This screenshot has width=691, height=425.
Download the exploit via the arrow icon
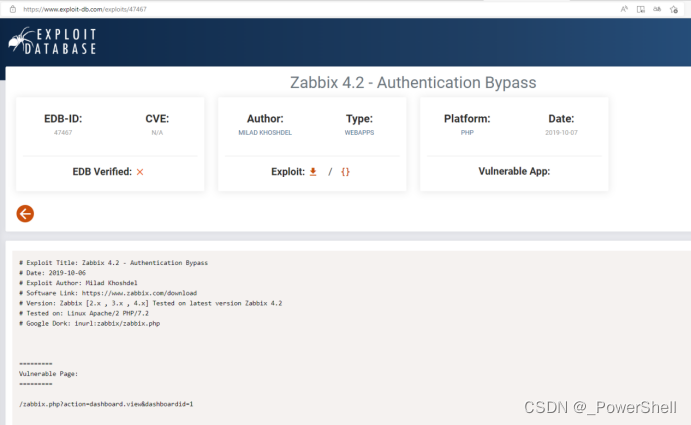click(313, 171)
